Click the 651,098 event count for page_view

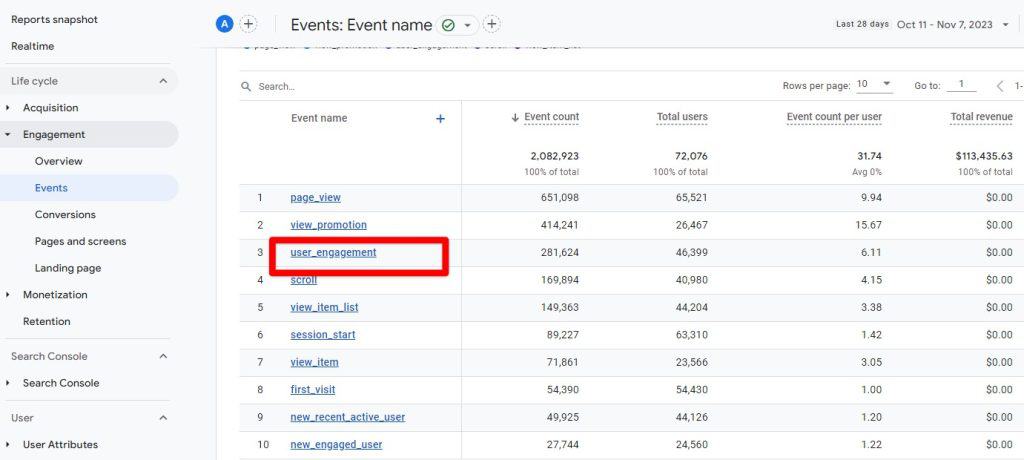click(x=558, y=197)
